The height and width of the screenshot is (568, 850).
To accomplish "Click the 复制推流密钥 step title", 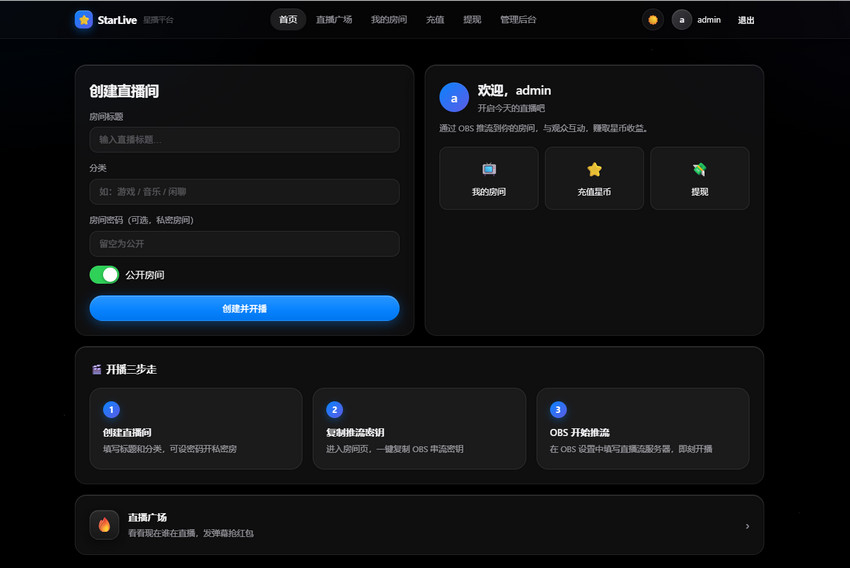I will point(355,433).
